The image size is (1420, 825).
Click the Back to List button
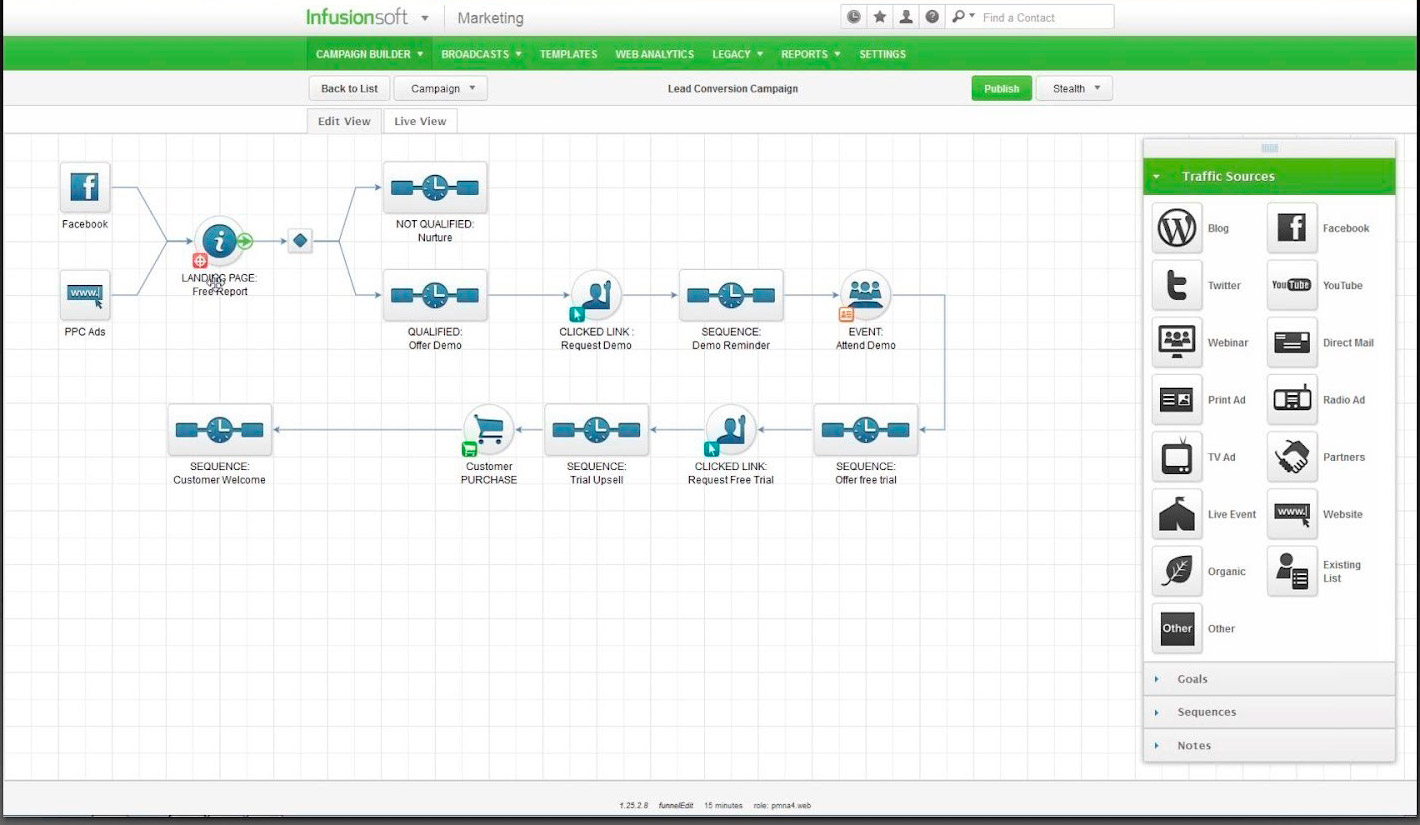pyautogui.click(x=349, y=88)
